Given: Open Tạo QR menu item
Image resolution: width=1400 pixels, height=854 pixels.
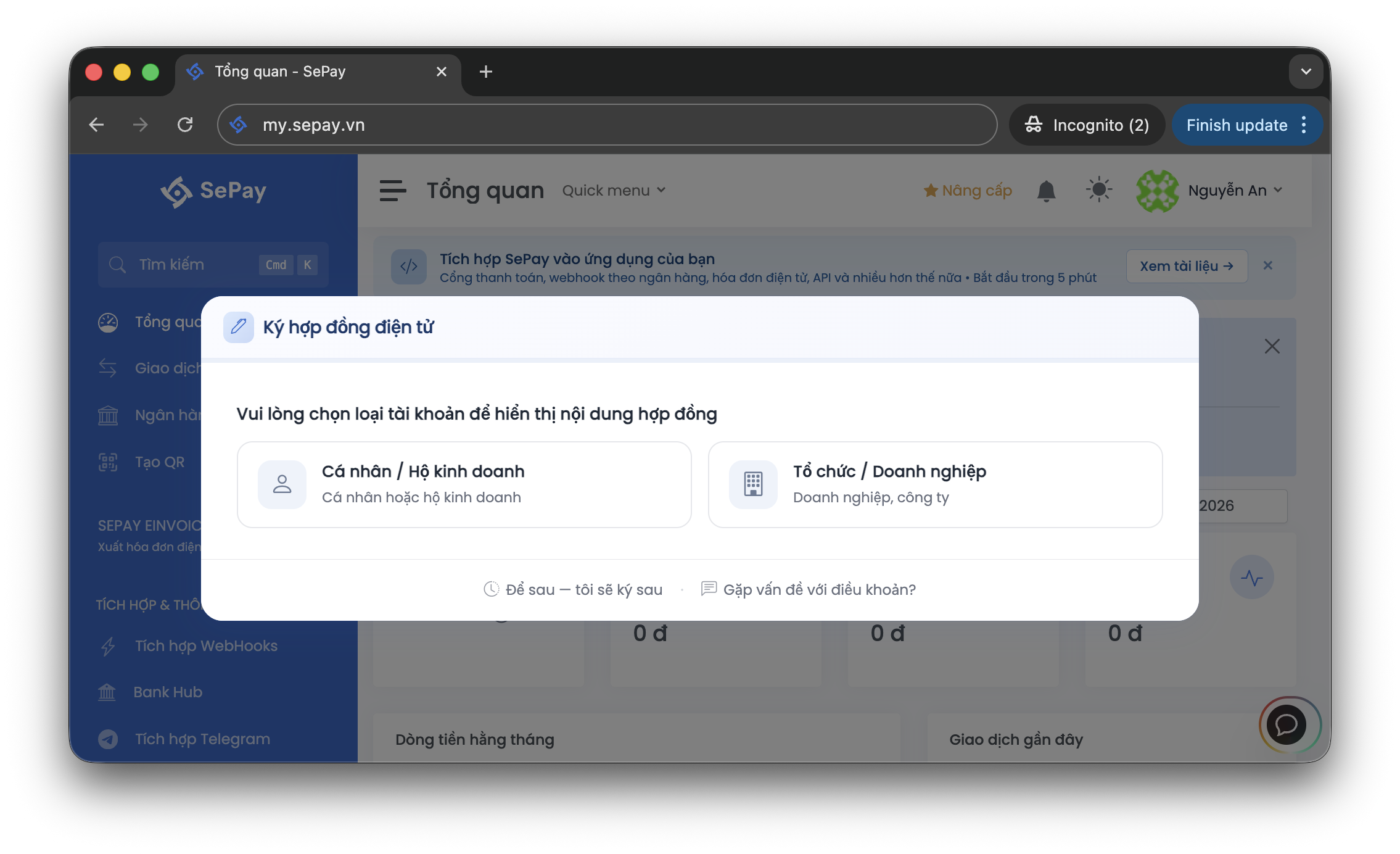Looking at the screenshot, I should pyautogui.click(x=141, y=462).
